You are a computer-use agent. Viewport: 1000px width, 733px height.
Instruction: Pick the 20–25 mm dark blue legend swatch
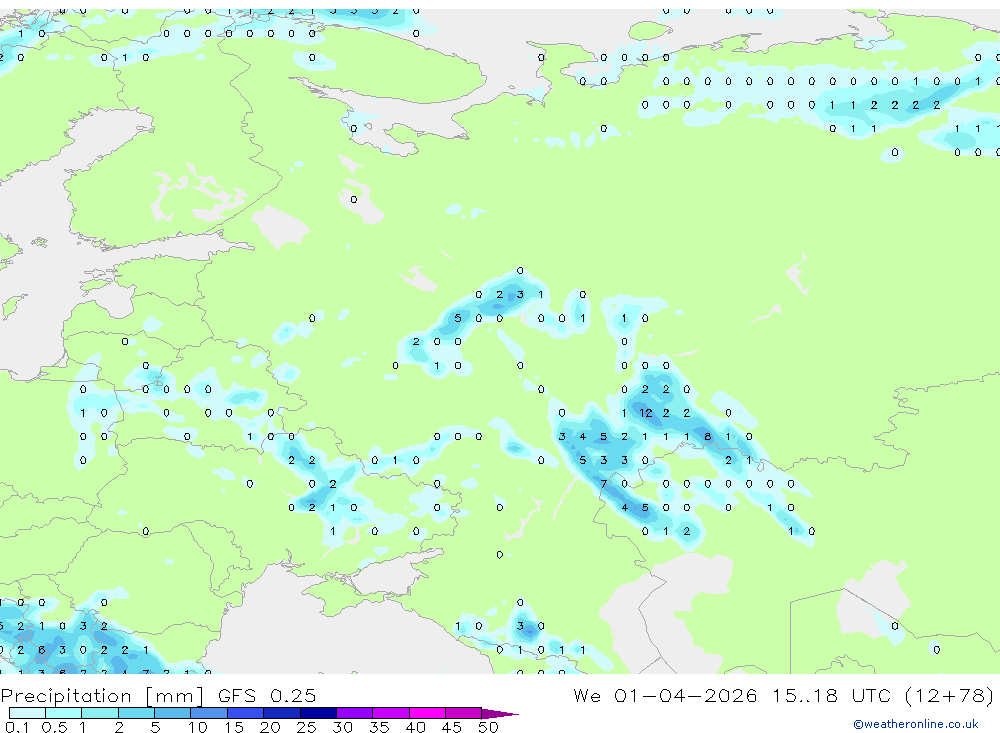[x=282, y=713]
